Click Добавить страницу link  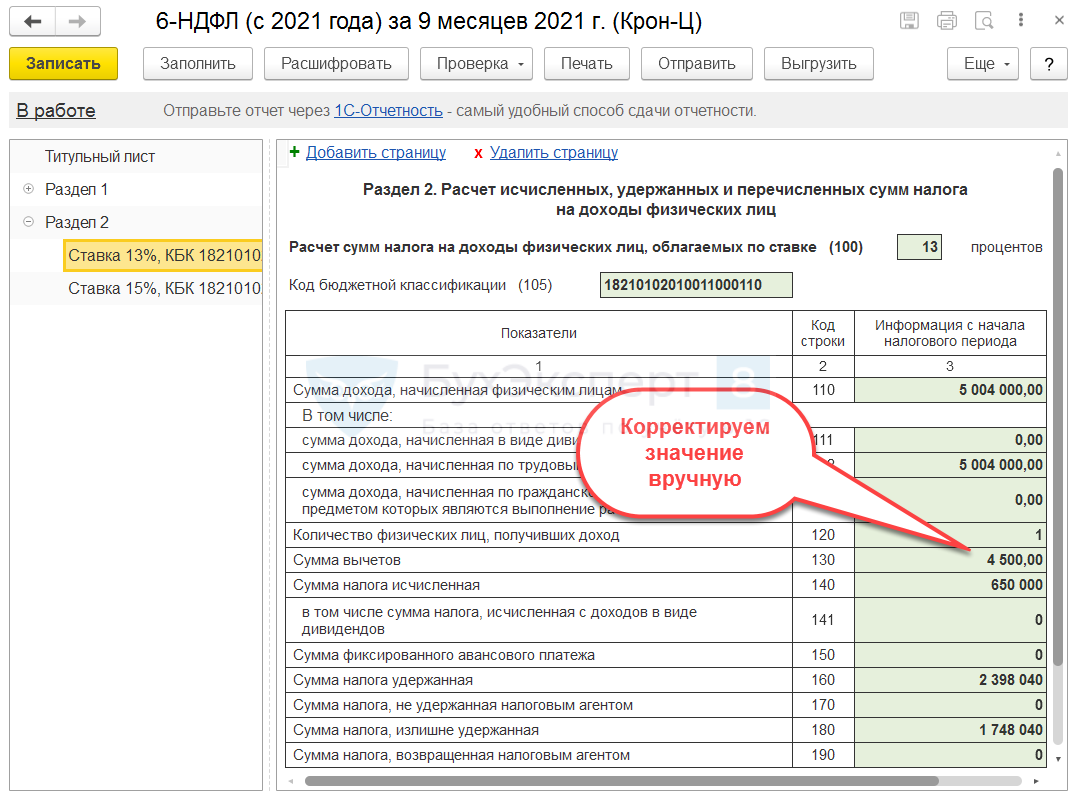376,152
